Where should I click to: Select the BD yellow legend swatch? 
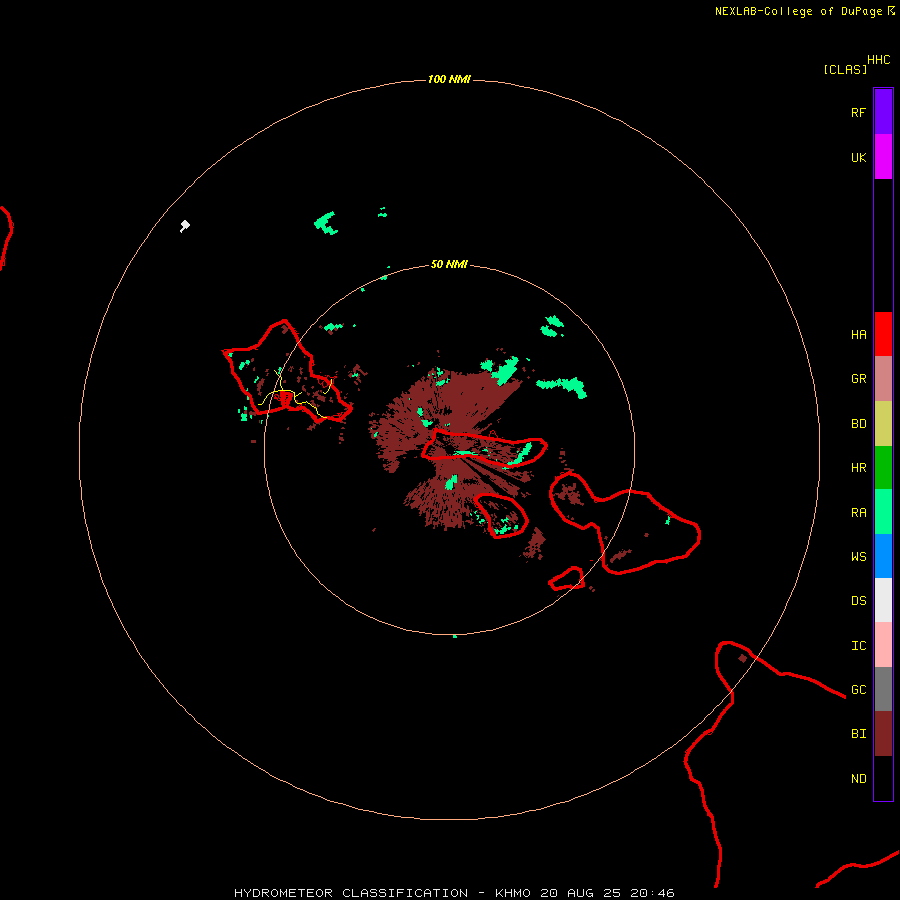(883, 423)
